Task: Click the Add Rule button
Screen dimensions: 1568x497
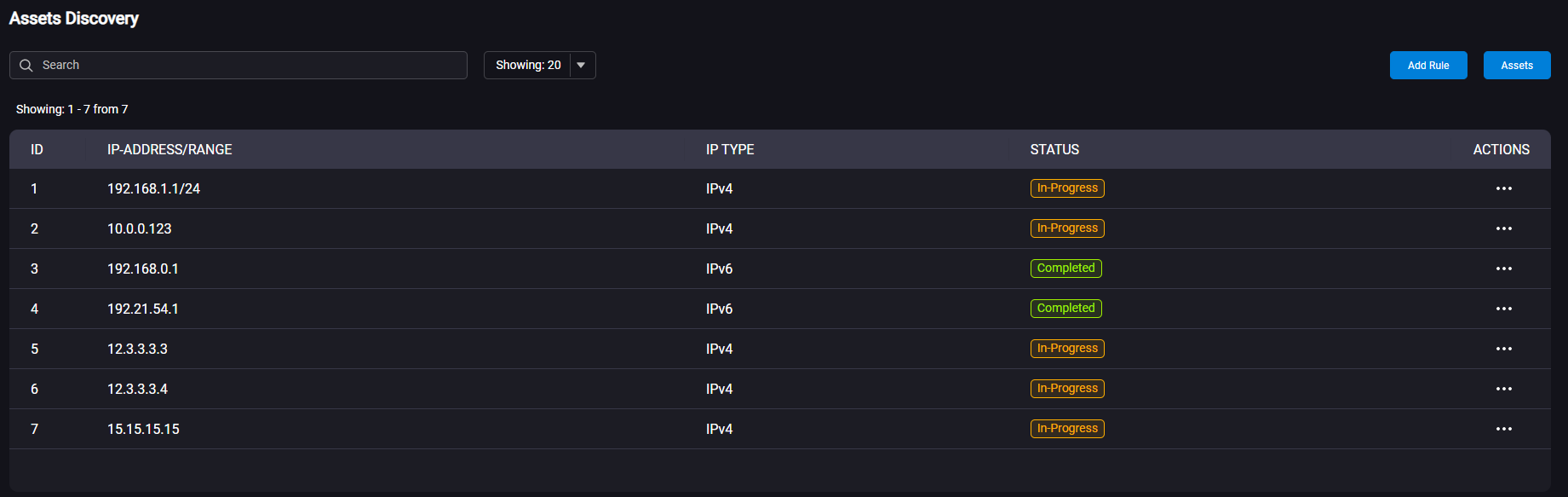Action: point(1428,66)
